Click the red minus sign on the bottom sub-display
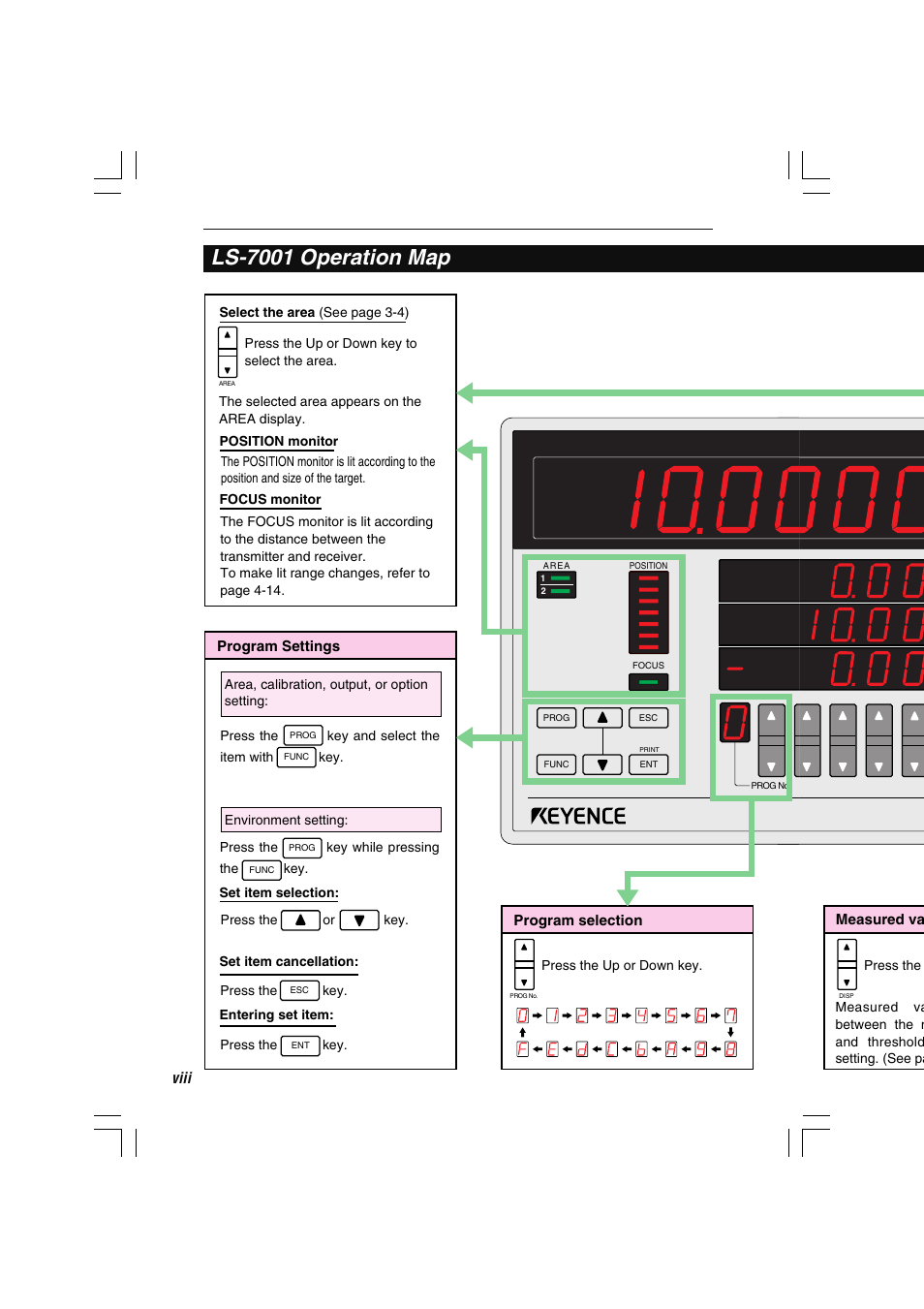This screenshot has width=924, height=1309. [x=735, y=669]
